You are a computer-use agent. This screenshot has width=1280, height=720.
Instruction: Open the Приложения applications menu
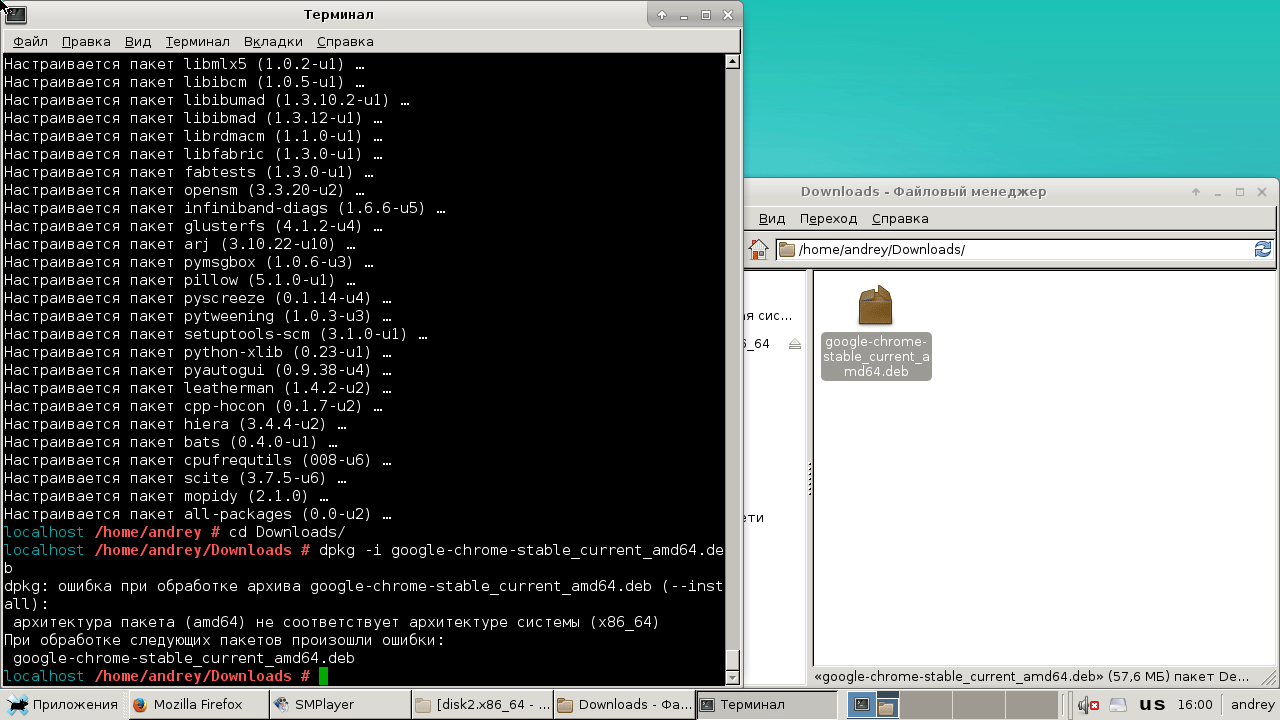tap(62, 705)
